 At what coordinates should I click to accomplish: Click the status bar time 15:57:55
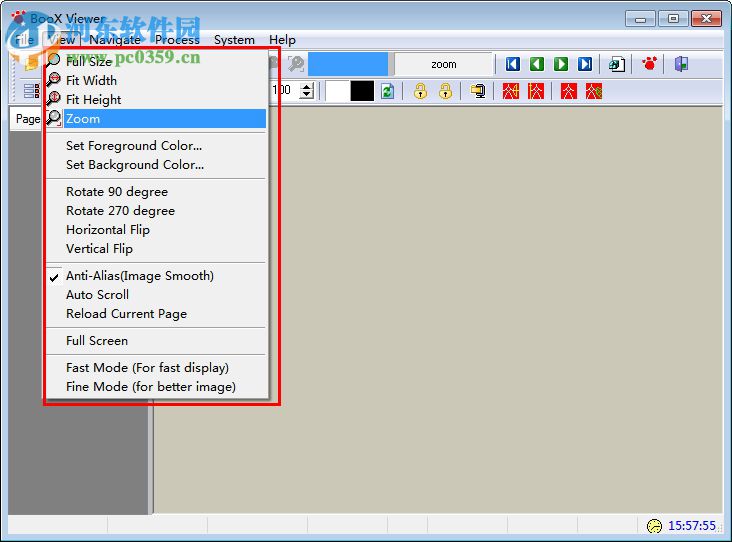click(692, 526)
